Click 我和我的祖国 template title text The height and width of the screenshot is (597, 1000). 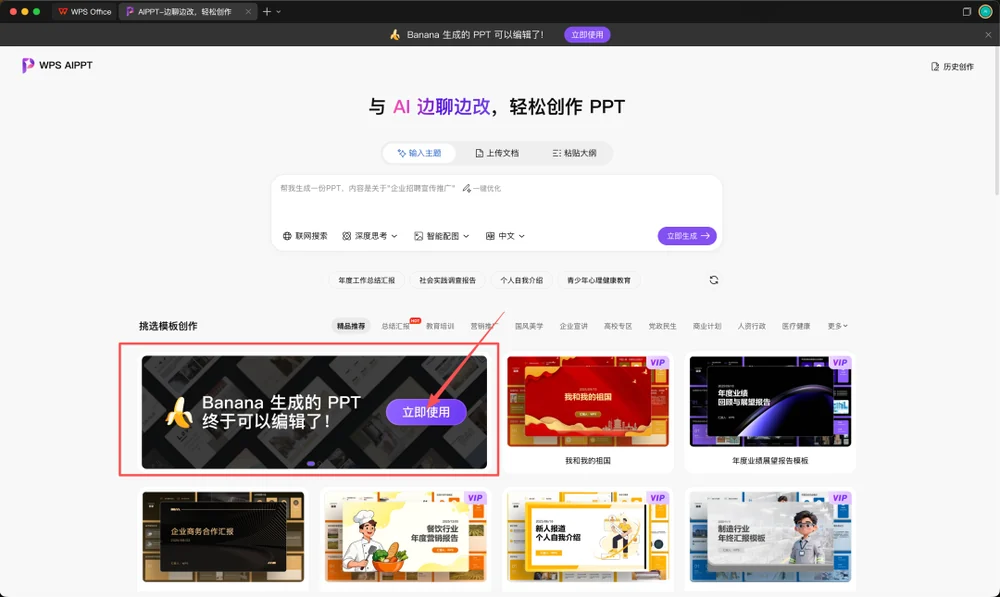click(x=587, y=461)
